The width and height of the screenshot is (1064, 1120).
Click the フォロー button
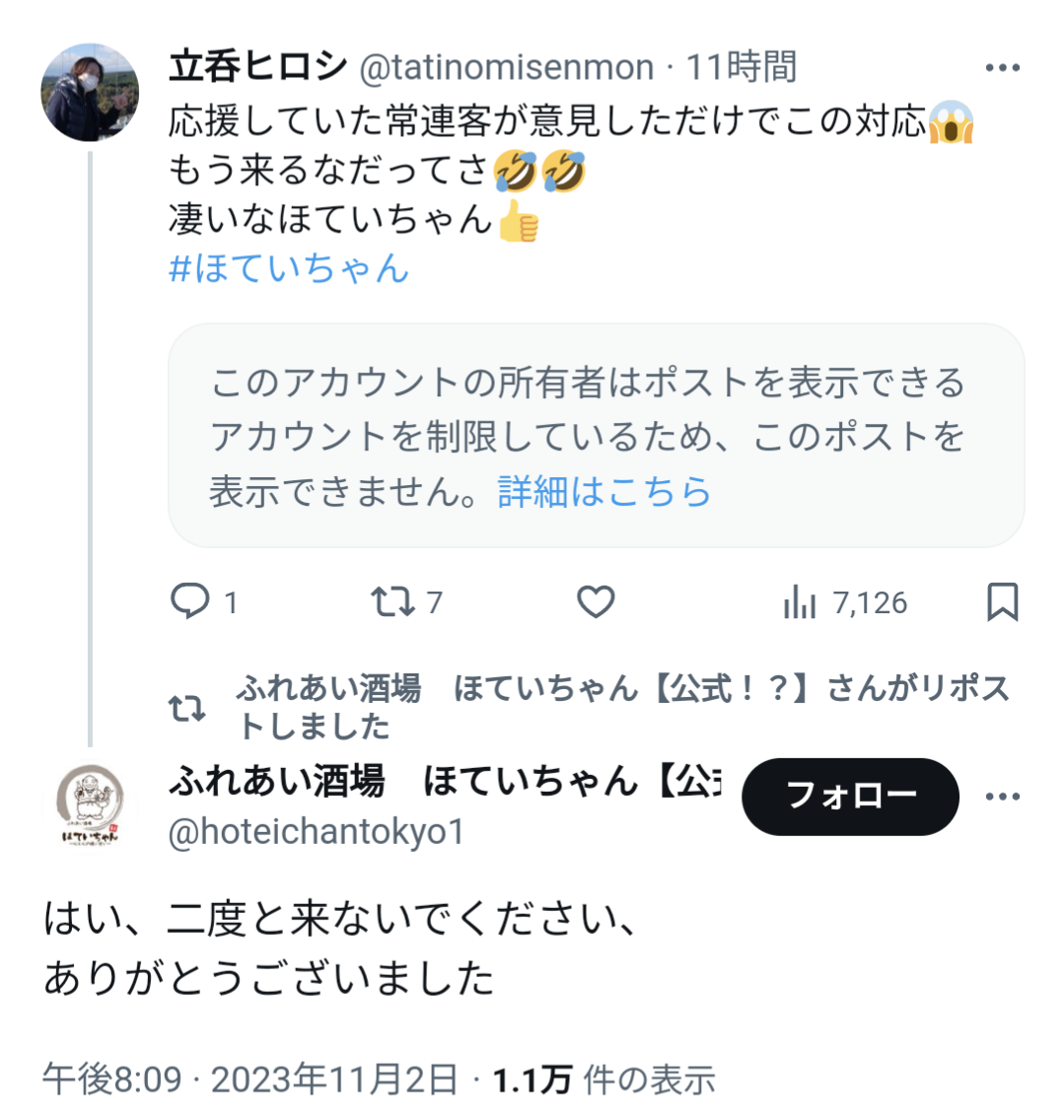coord(850,797)
